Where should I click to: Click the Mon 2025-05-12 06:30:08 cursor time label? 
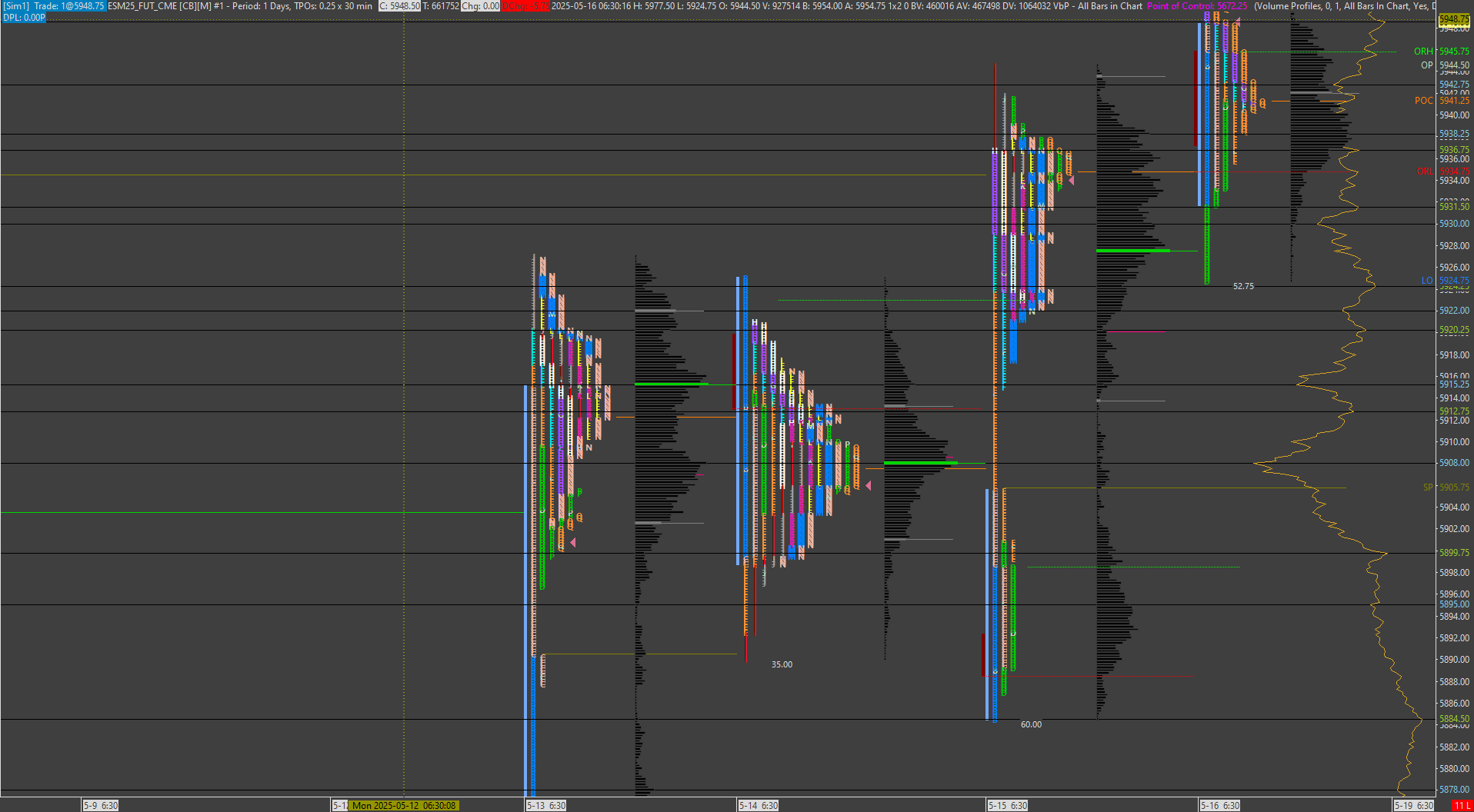coord(404,805)
